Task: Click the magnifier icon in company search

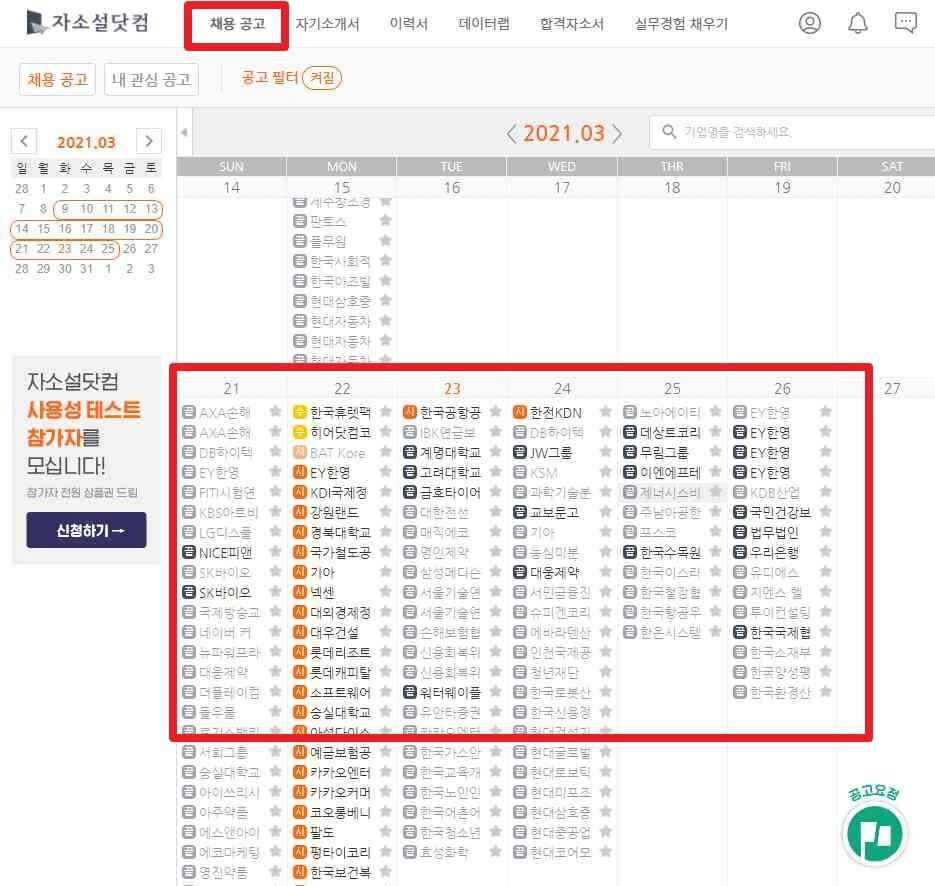Action: click(669, 131)
